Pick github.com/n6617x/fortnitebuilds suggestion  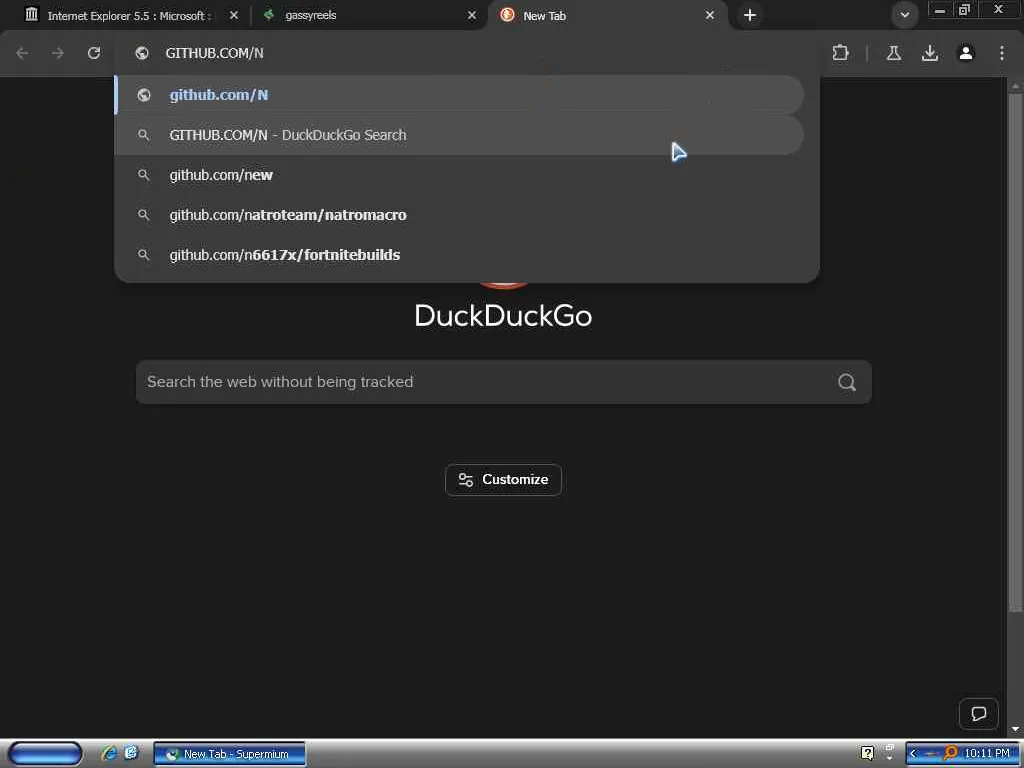point(460,255)
